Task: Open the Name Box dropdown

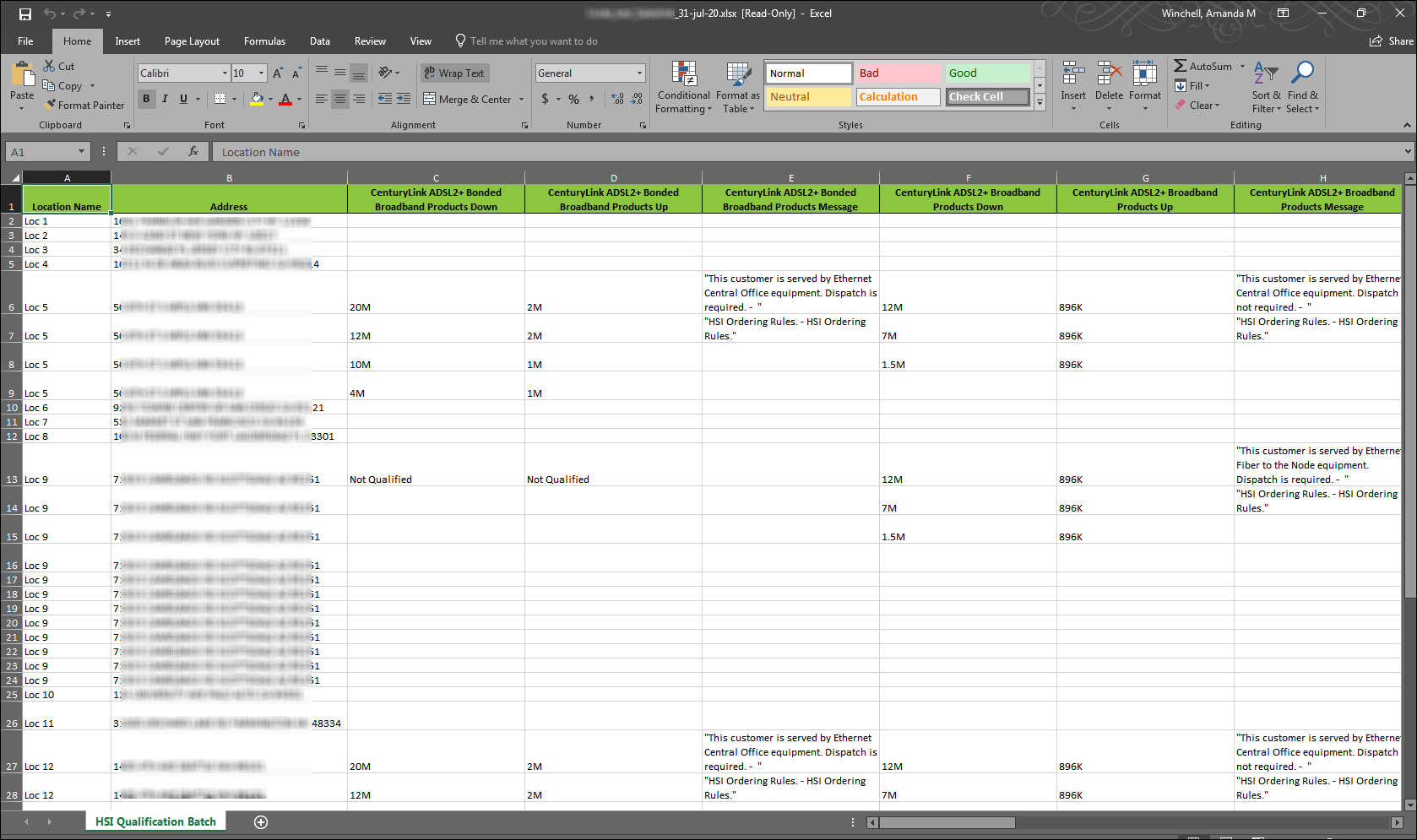Action: [81, 152]
